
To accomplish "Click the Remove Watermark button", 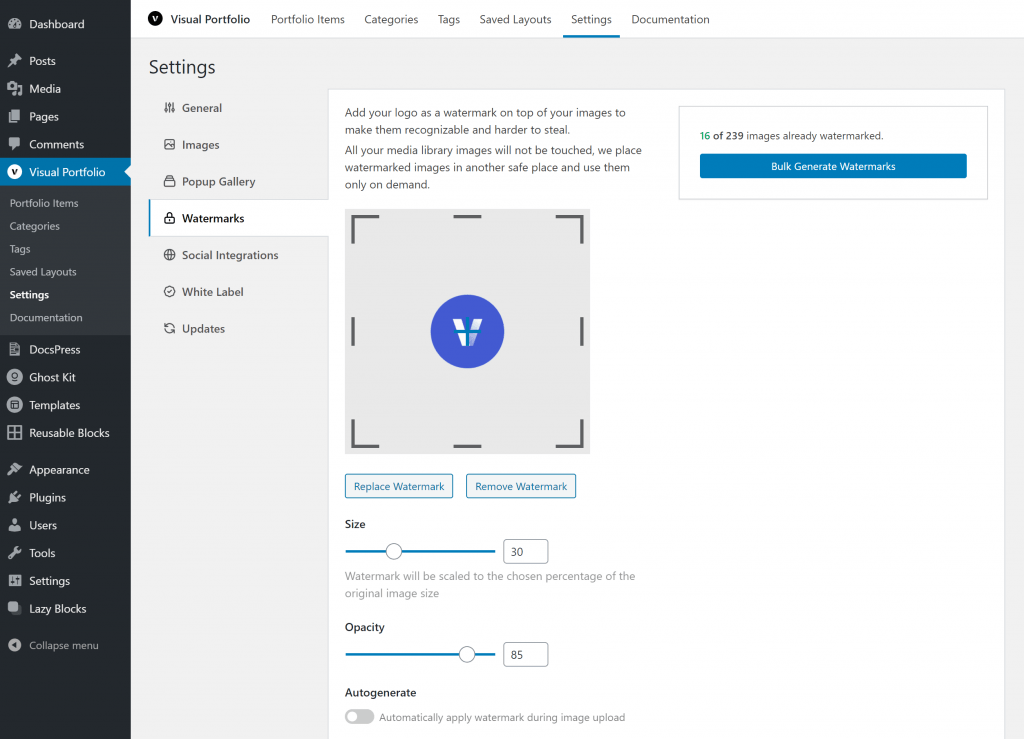I will click(x=520, y=486).
